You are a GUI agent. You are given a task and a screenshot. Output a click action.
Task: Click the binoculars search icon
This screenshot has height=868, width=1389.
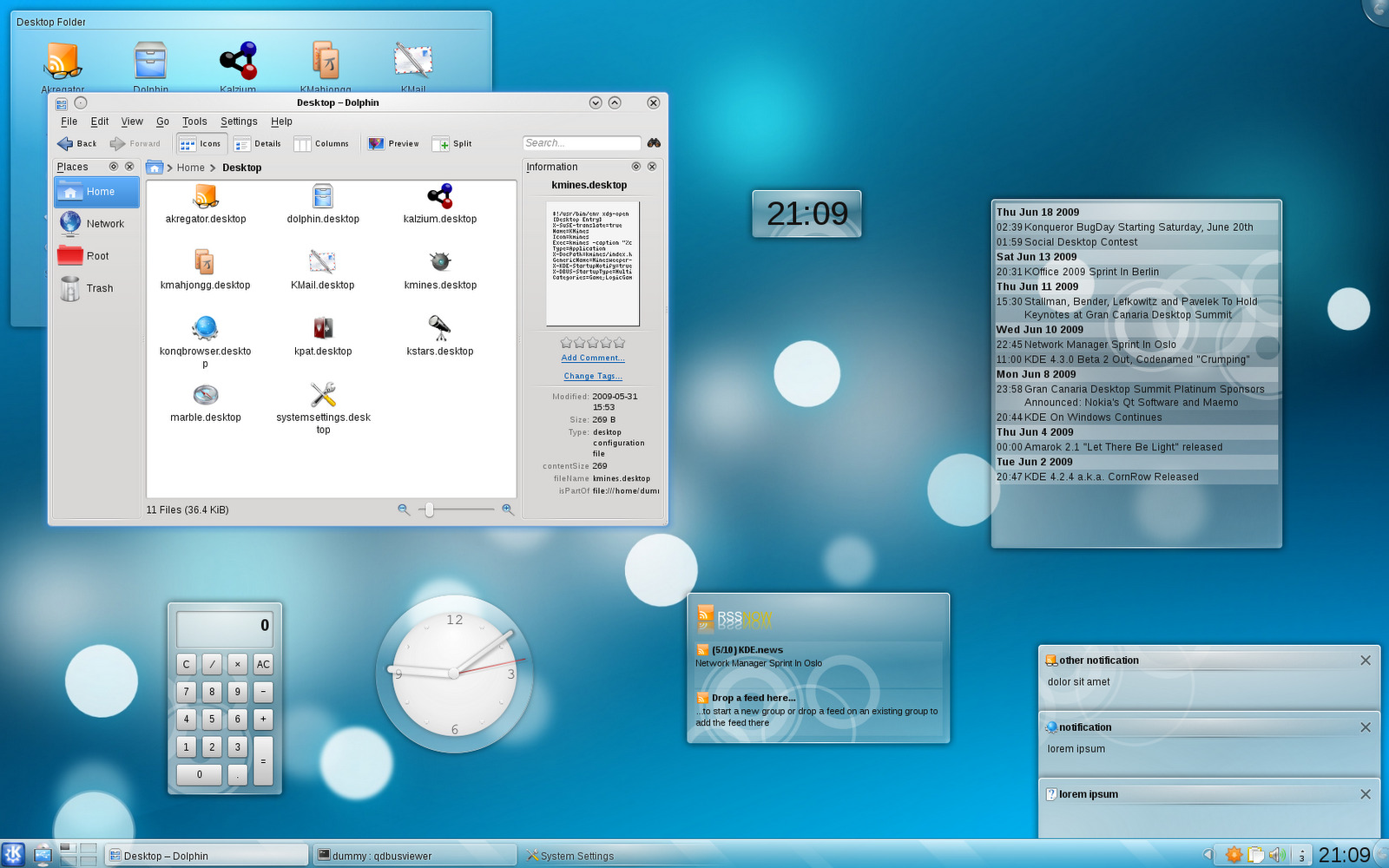coord(654,143)
